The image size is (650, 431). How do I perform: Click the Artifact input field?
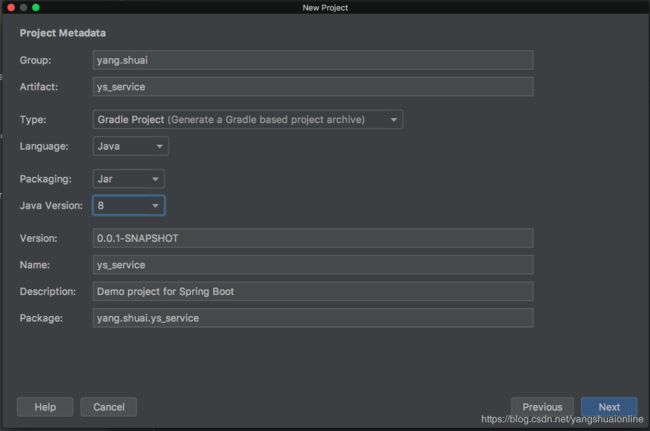pyautogui.click(x=313, y=87)
